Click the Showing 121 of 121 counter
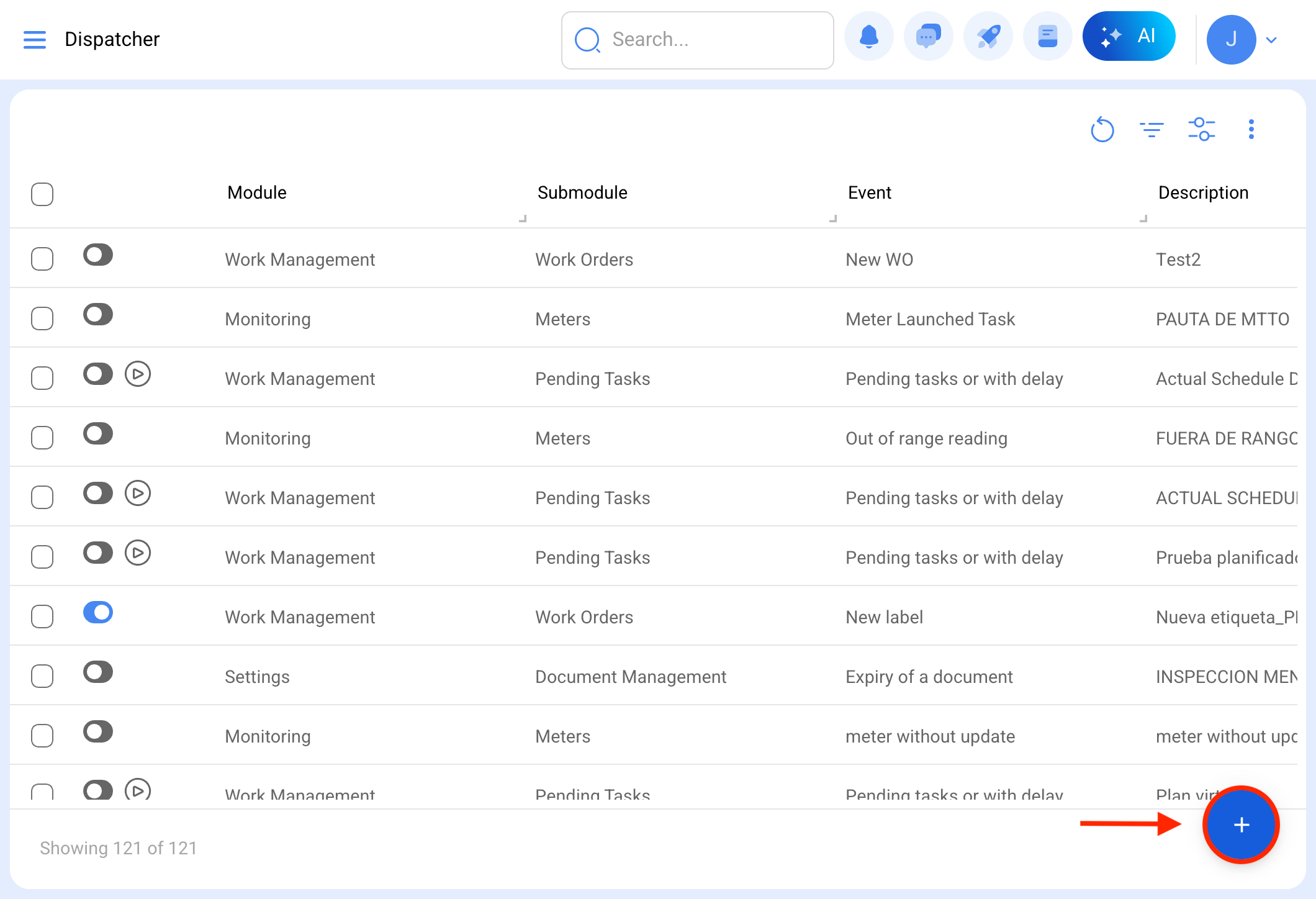This screenshot has width=1316, height=899. point(118,848)
